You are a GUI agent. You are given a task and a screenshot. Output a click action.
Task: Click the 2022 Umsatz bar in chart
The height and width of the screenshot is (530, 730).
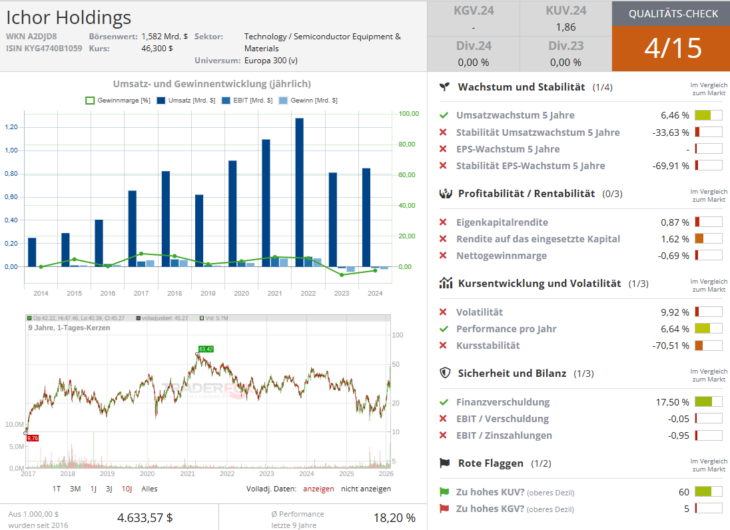click(x=299, y=192)
